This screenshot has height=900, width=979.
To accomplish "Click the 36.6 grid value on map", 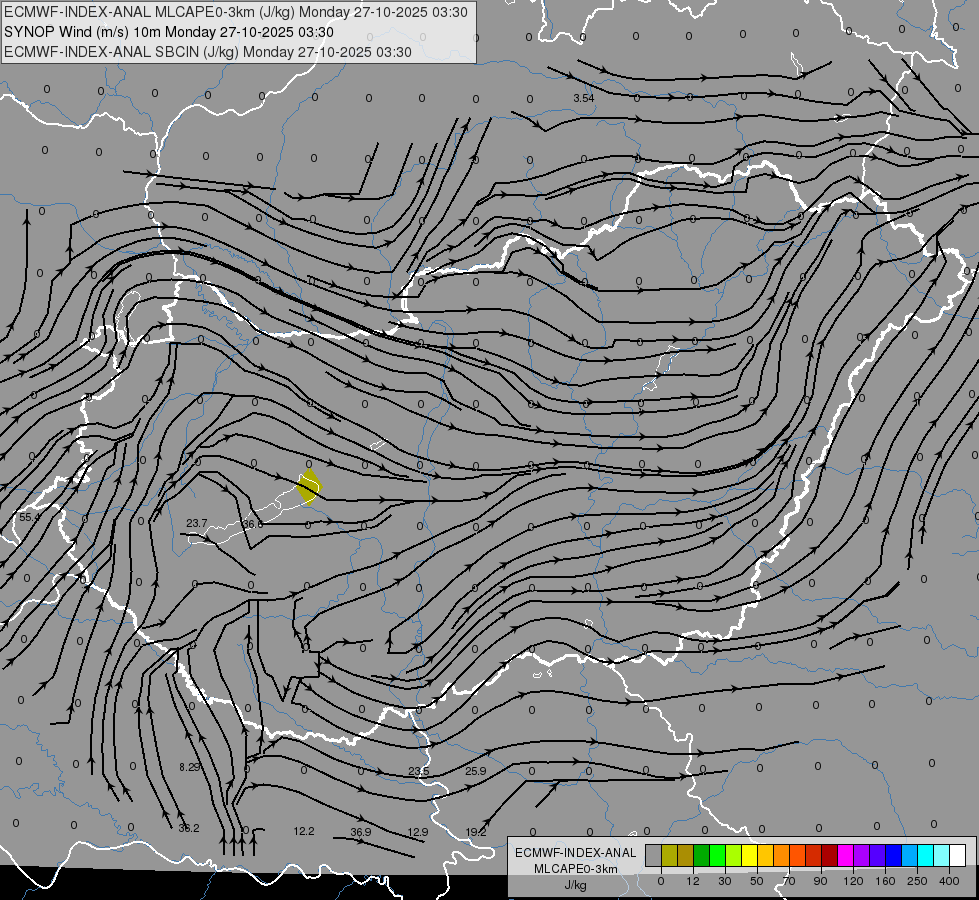I will pos(253,524).
